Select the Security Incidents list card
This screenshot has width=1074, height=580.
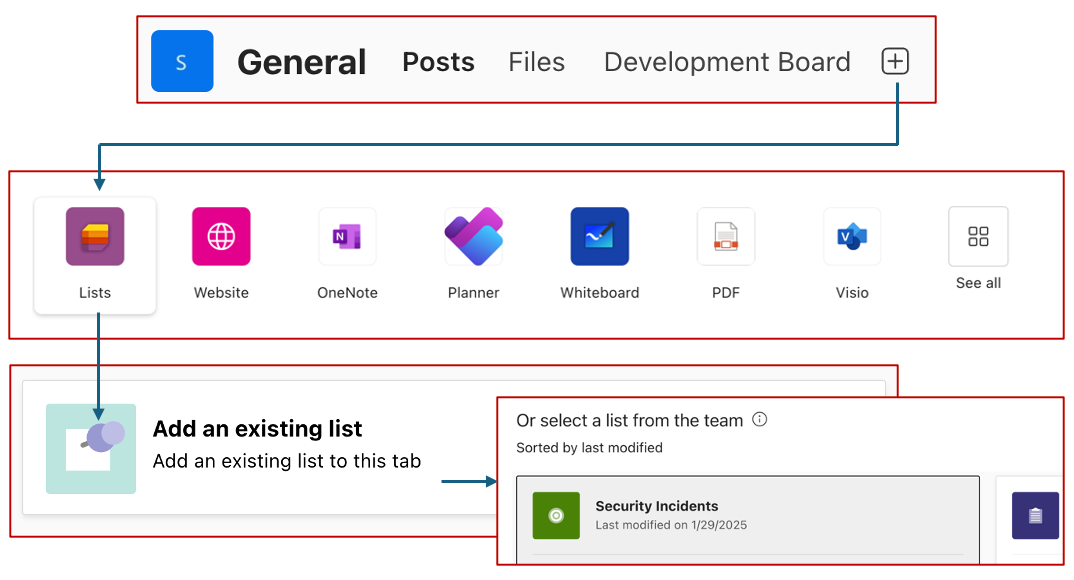[x=748, y=519]
